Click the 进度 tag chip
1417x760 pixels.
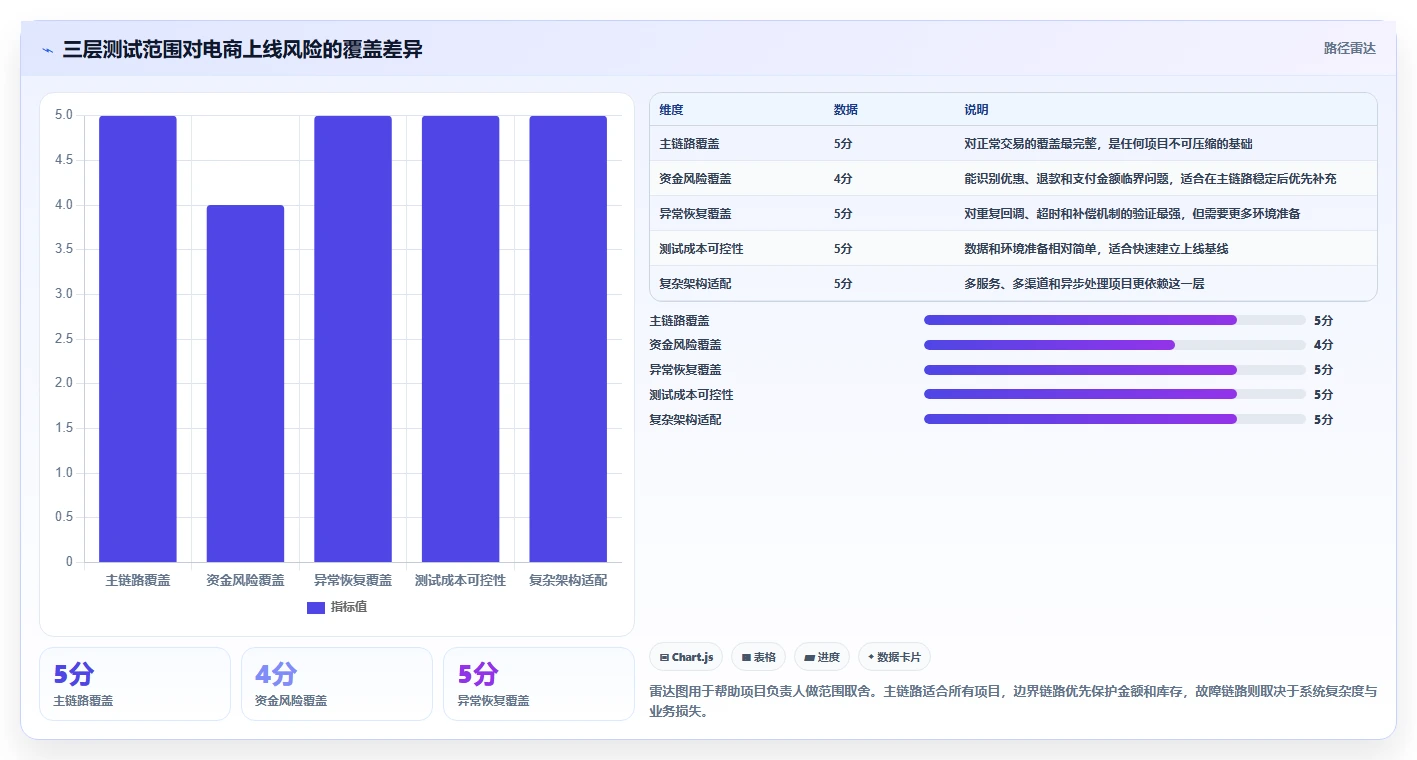coord(822,657)
